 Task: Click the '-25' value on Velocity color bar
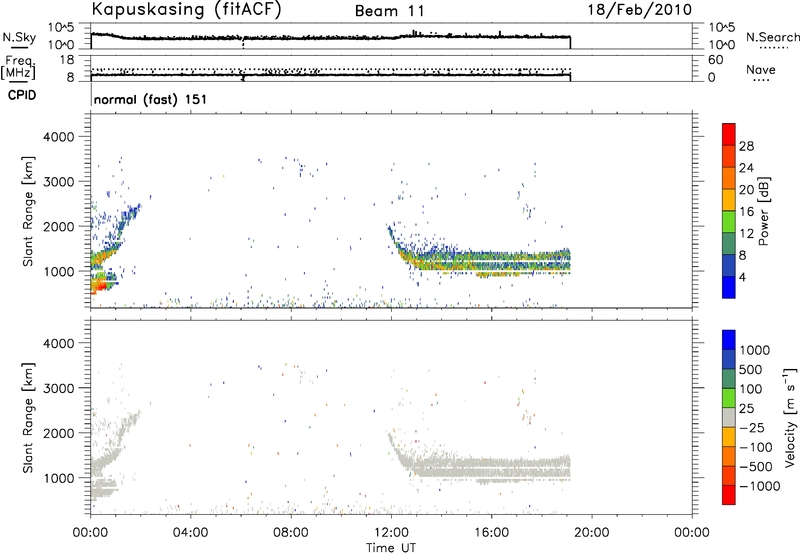[x=752, y=427]
